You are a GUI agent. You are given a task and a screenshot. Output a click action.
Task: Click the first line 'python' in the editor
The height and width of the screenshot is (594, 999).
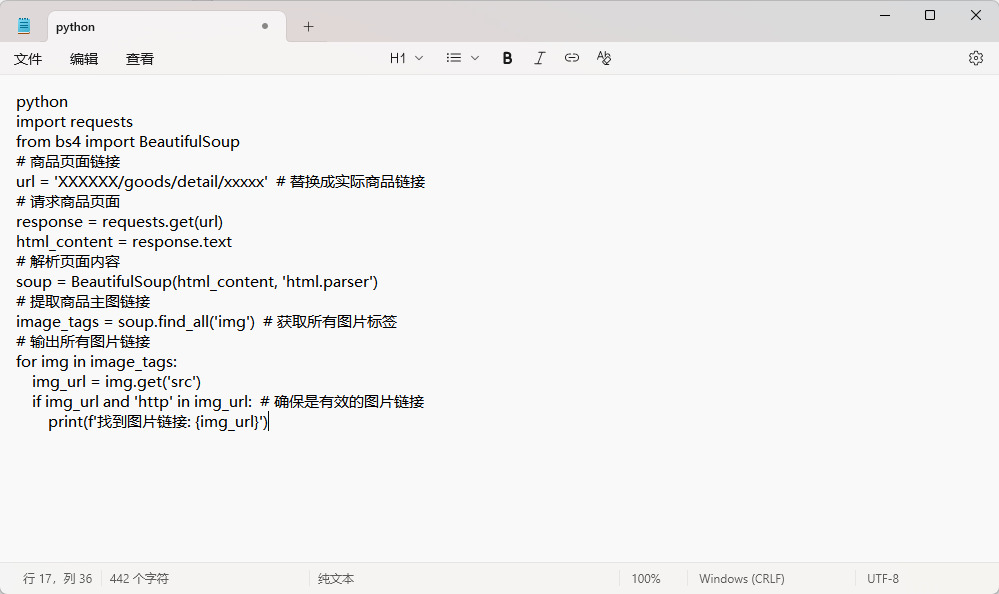(42, 102)
